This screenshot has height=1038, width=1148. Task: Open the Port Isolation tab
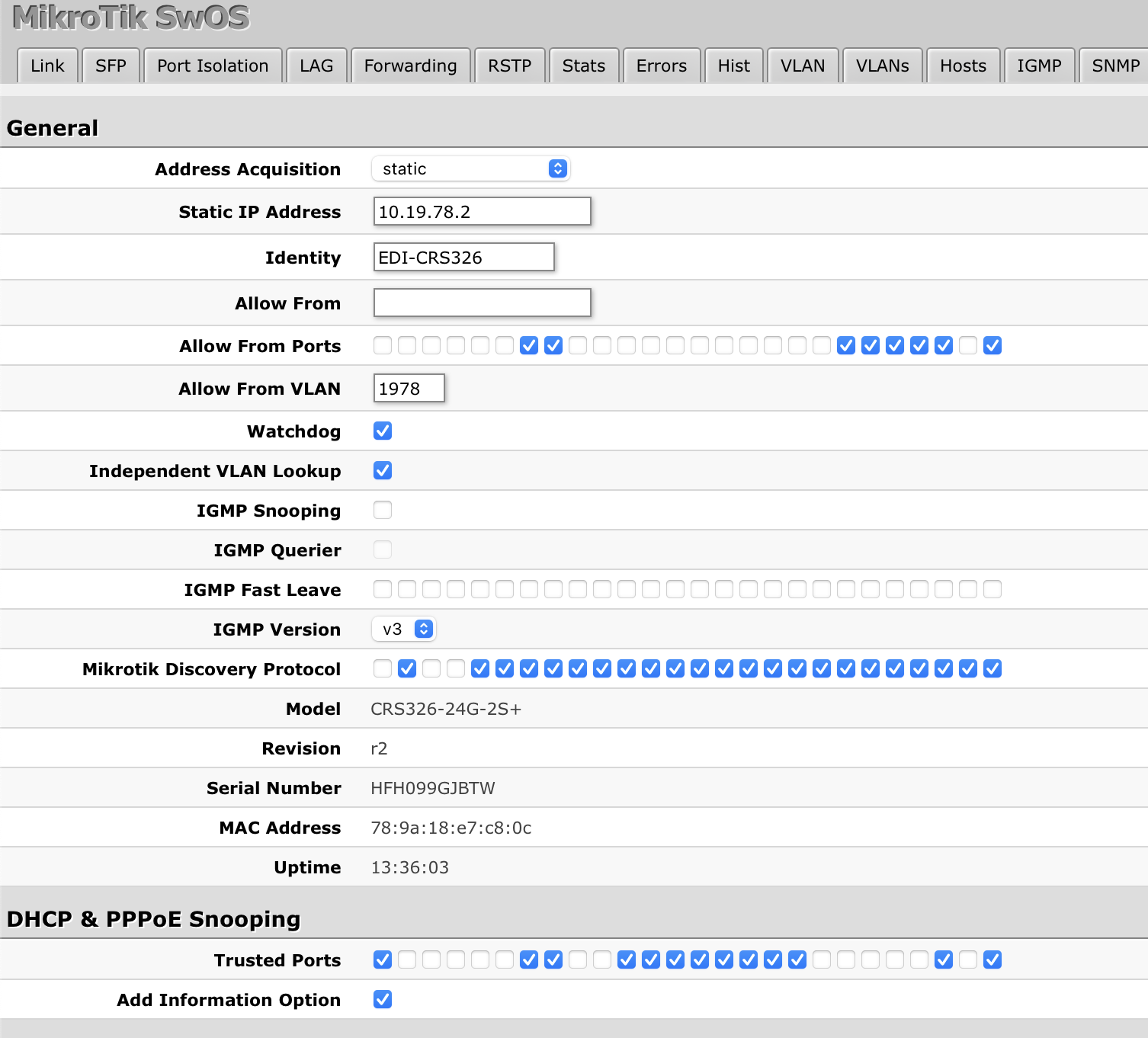click(x=213, y=66)
